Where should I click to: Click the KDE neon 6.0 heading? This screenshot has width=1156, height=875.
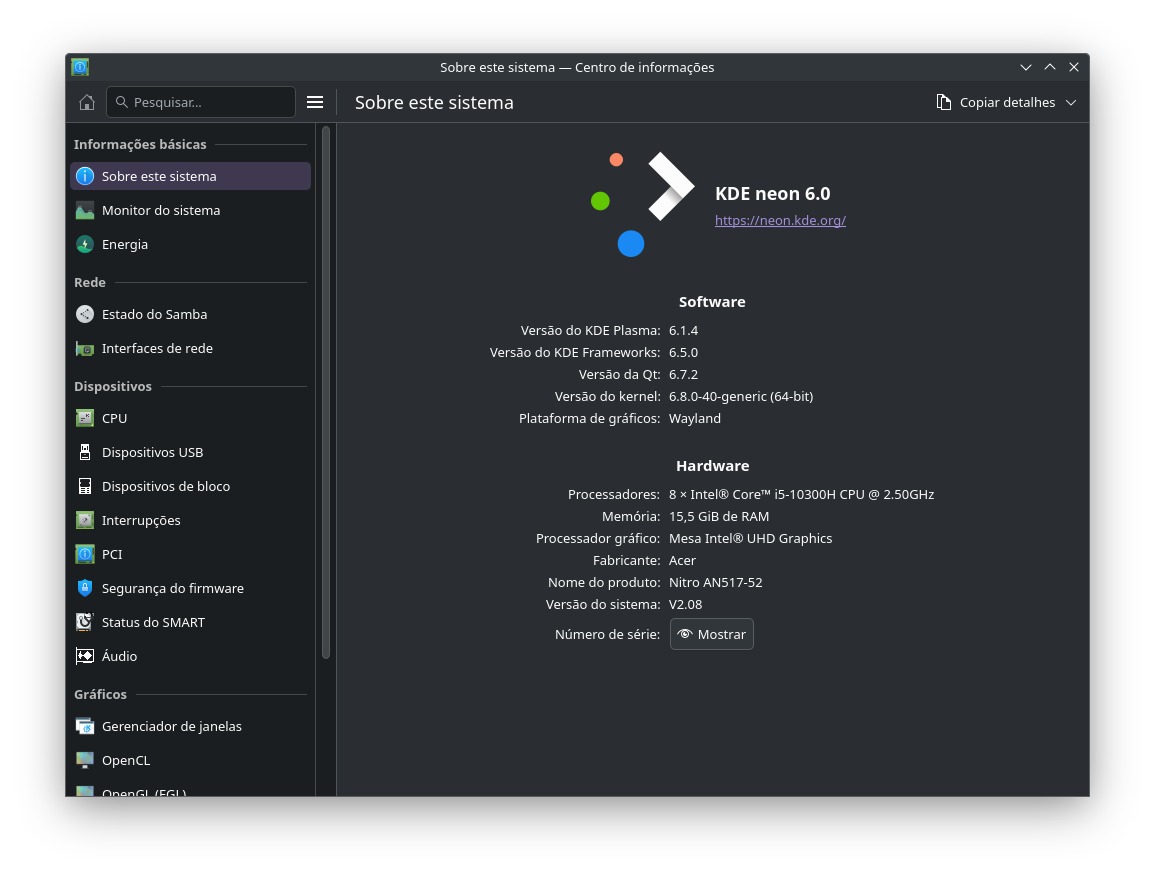pyautogui.click(x=773, y=194)
